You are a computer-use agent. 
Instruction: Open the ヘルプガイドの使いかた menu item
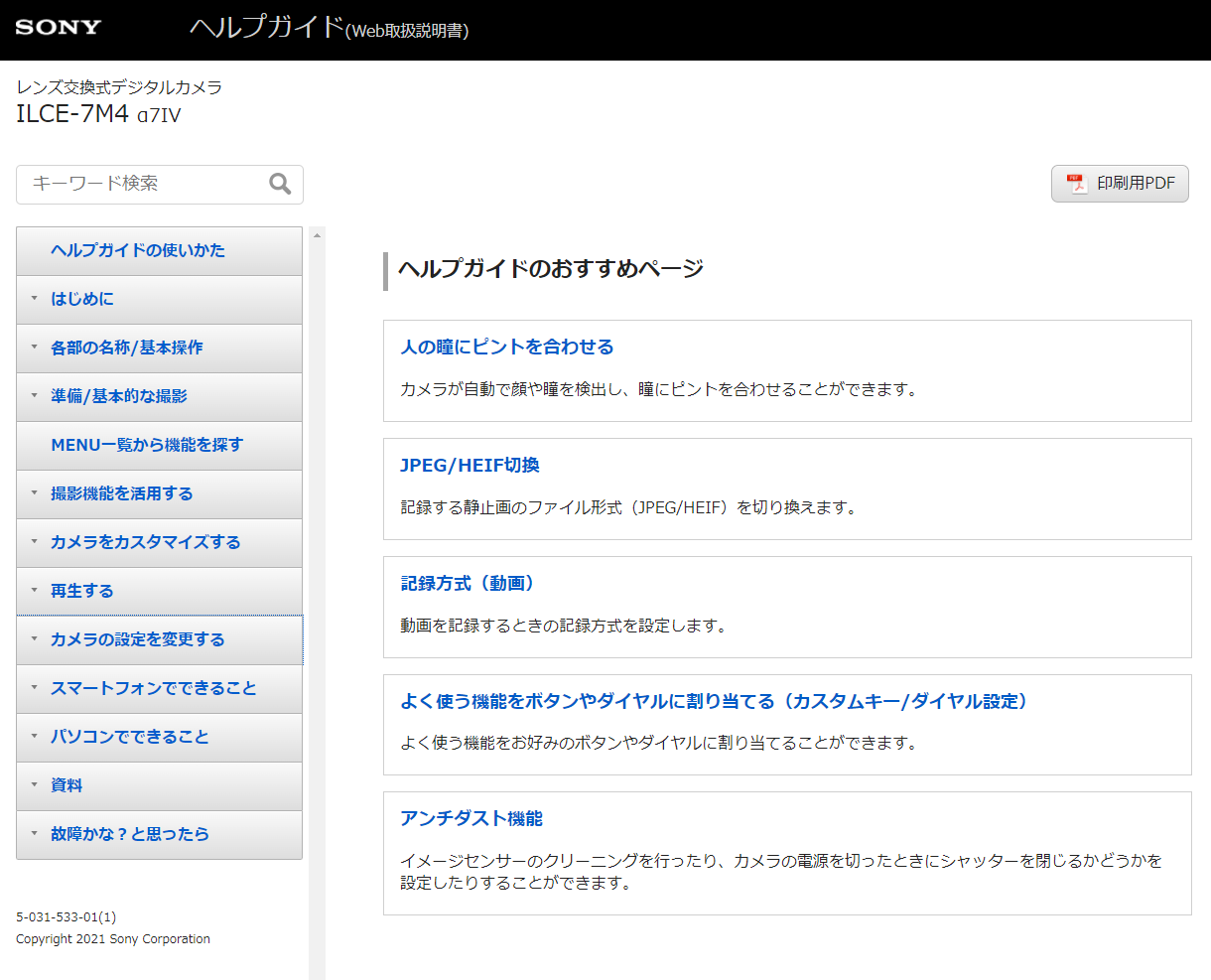[138, 250]
